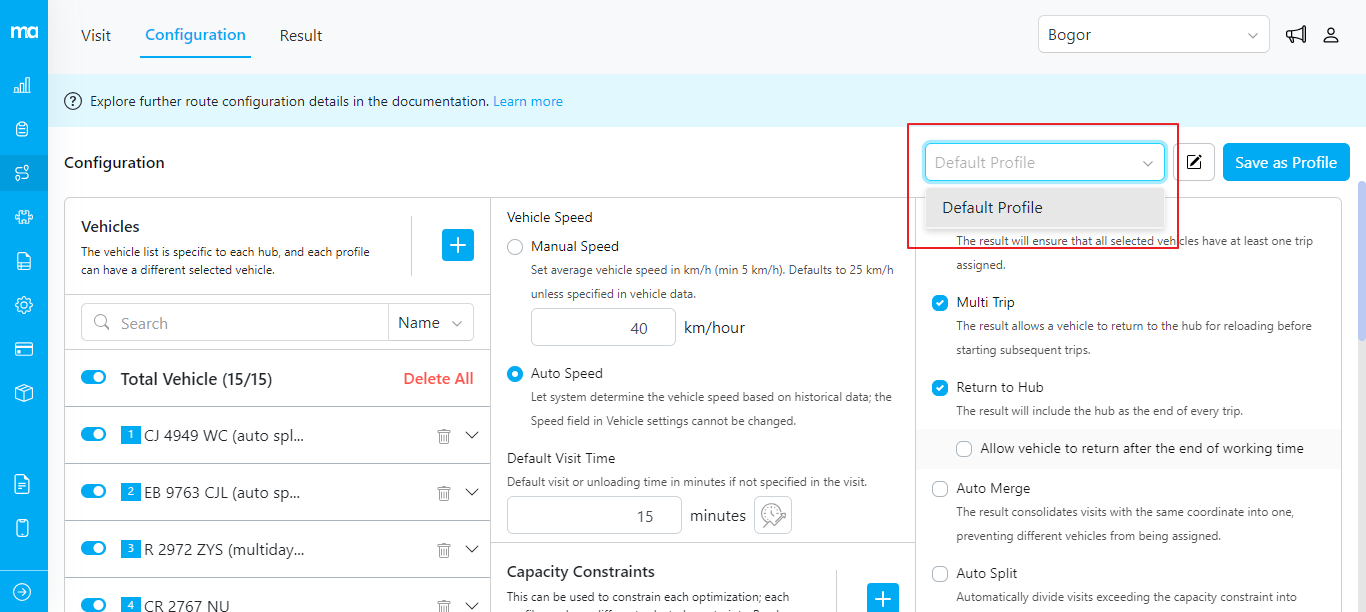Image resolution: width=1366 pixels, height=612 pixels.
Task: Enable the Auto Merge checkbox
Action: coord(940,489)
